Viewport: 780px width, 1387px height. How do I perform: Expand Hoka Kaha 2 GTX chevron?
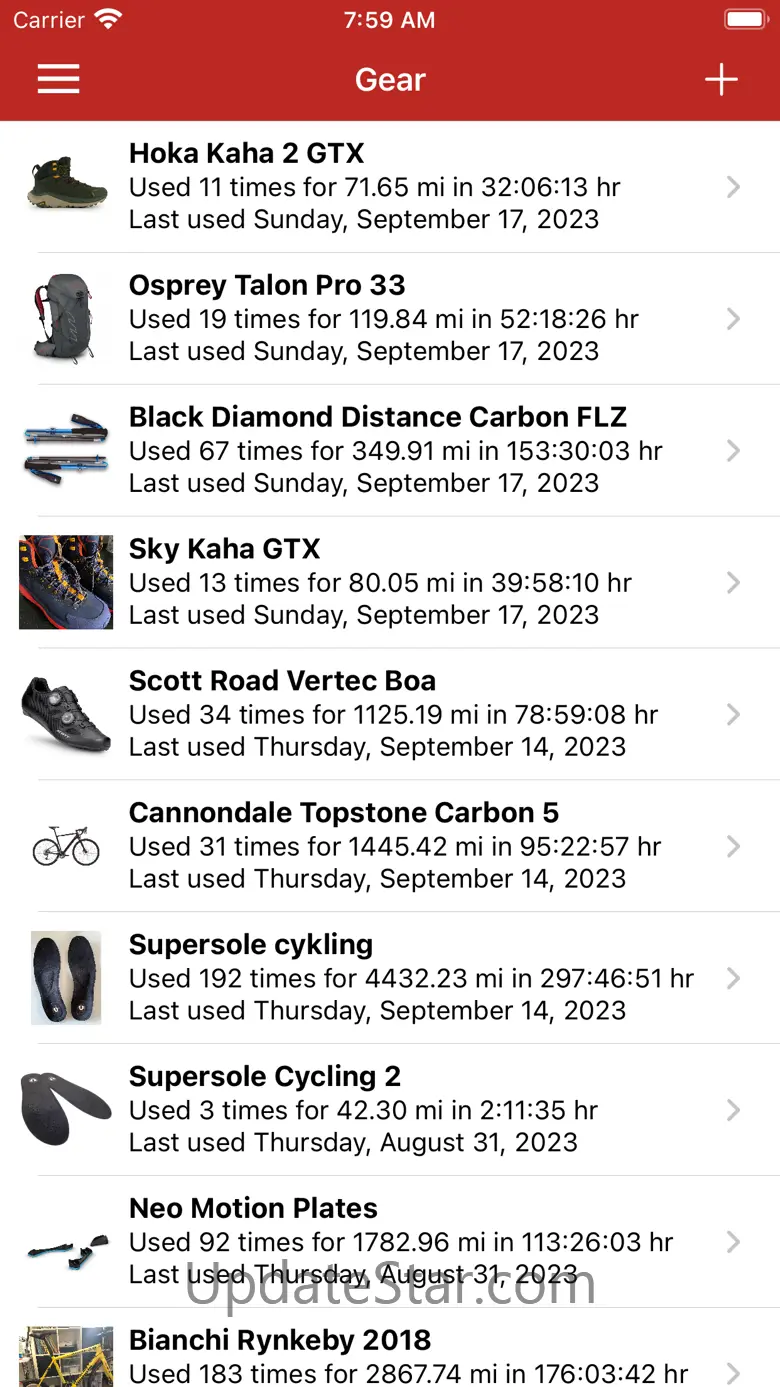coord(733,187)
